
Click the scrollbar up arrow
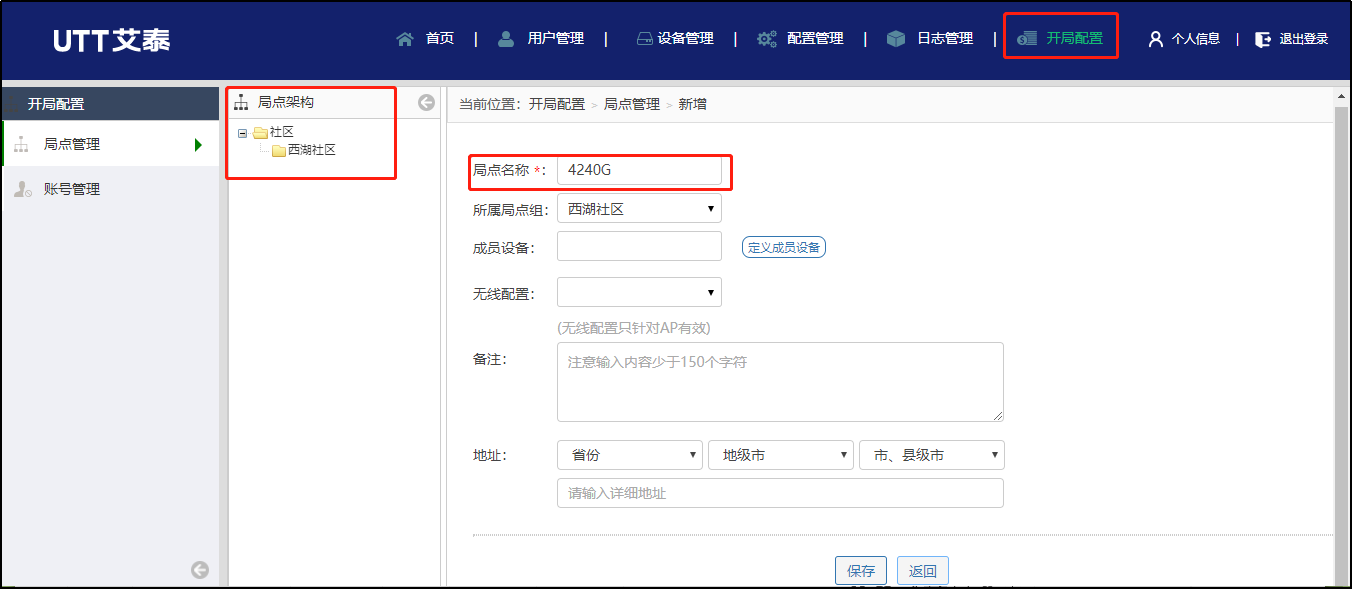pos(1342,96)
